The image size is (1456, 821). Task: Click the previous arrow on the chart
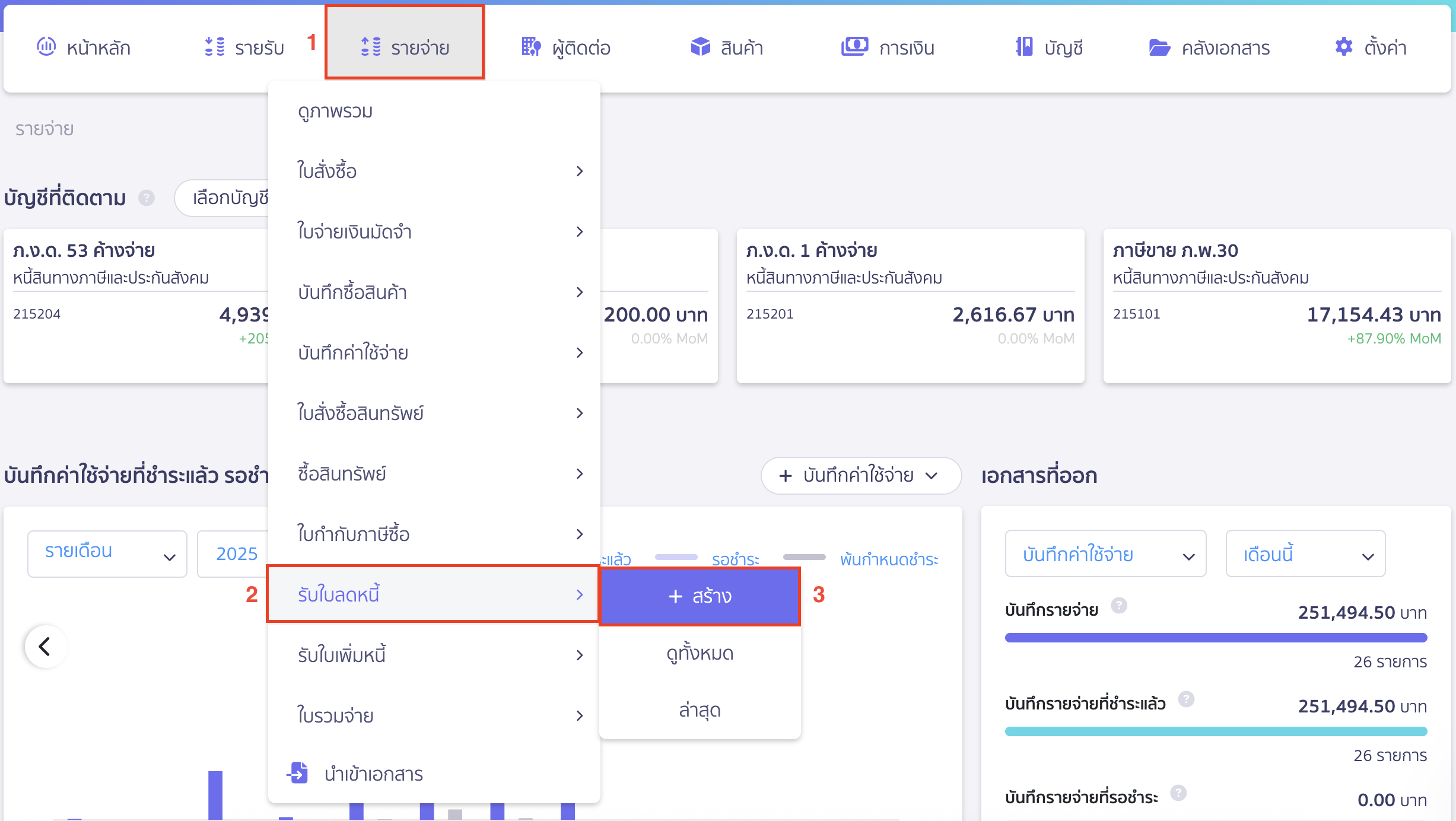tap(46, 646)
